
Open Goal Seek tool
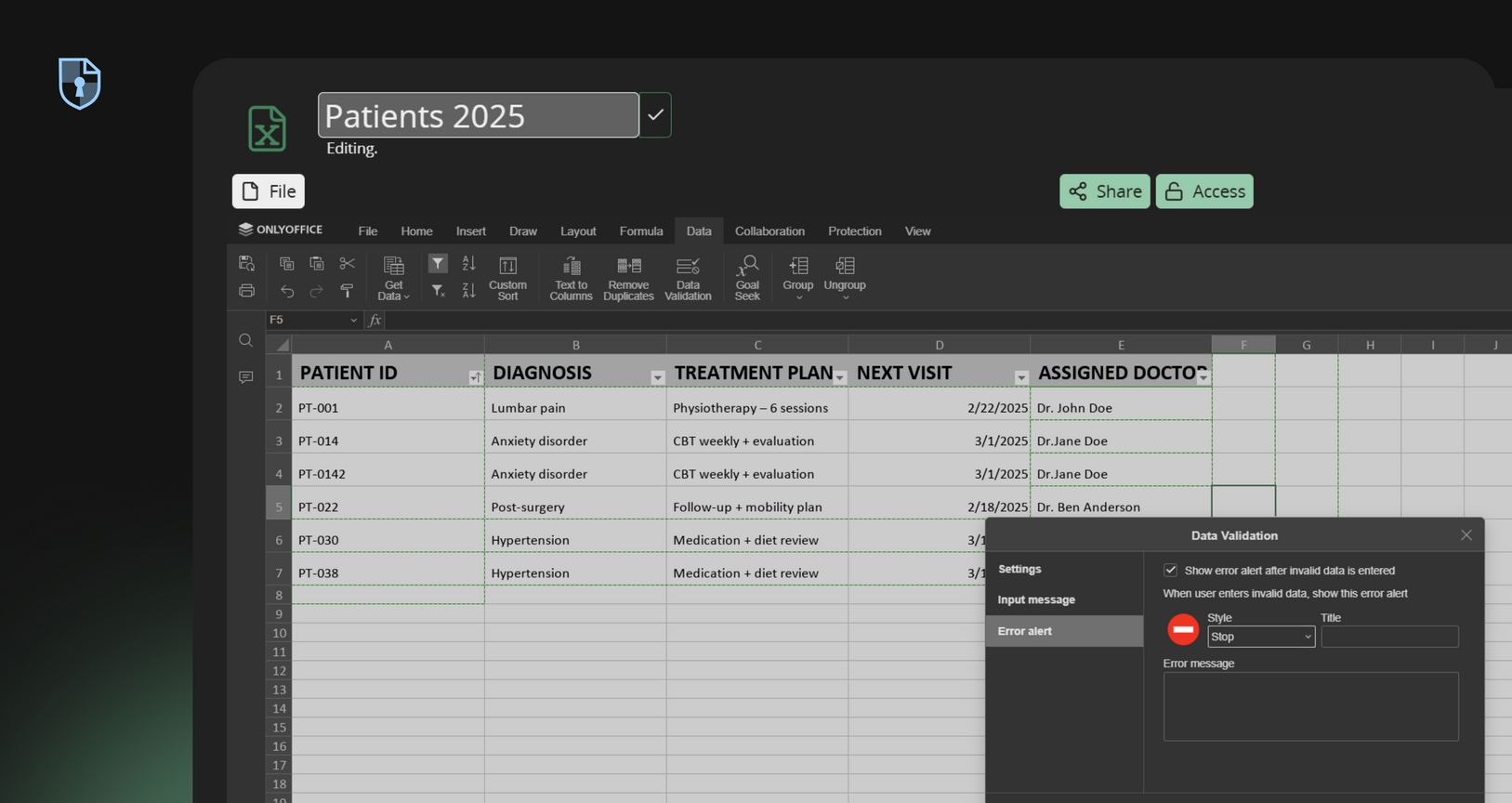[x=747, y=277]
